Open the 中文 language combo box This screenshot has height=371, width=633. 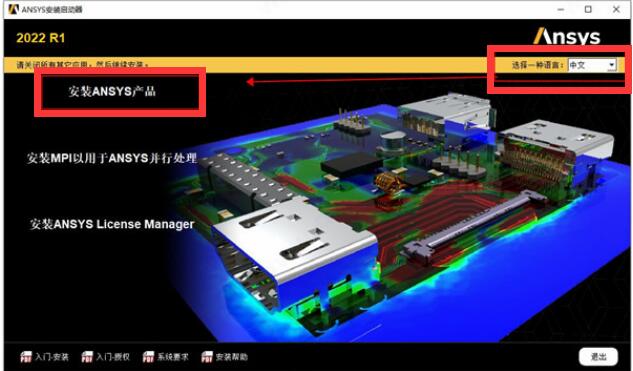[592, 65]
